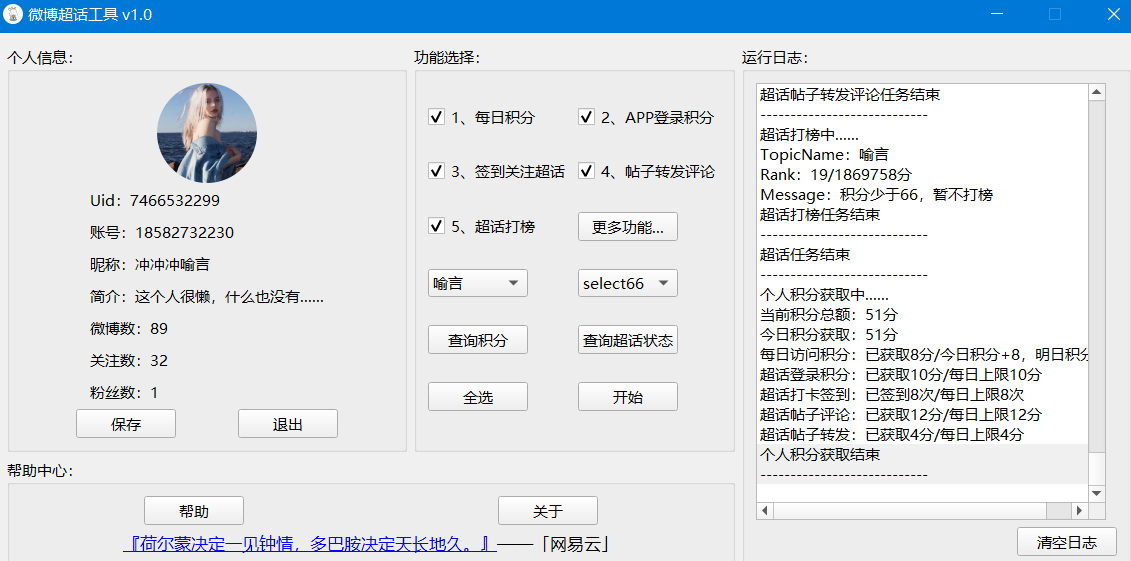Image resolution: width=1131 pixels, height=561 pixels.
Task: Click the Uid: 7466532299 text
Action: (x=155, y=200)
